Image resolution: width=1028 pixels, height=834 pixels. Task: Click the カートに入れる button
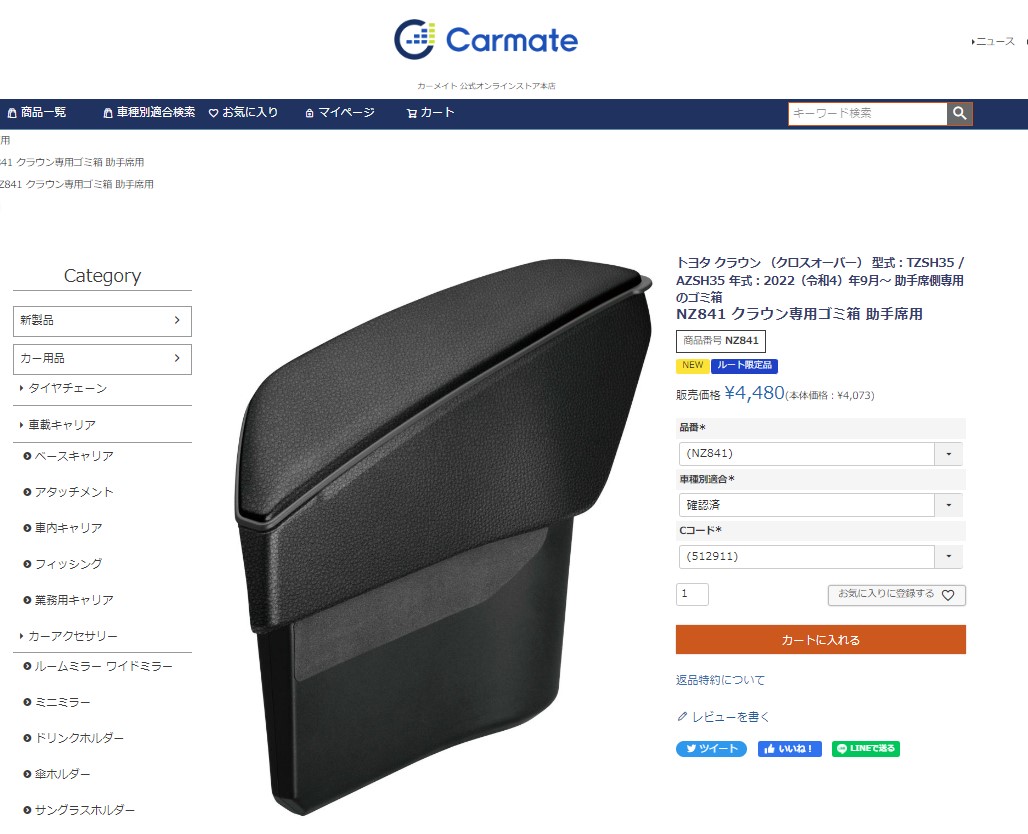(x=821, y=639)
